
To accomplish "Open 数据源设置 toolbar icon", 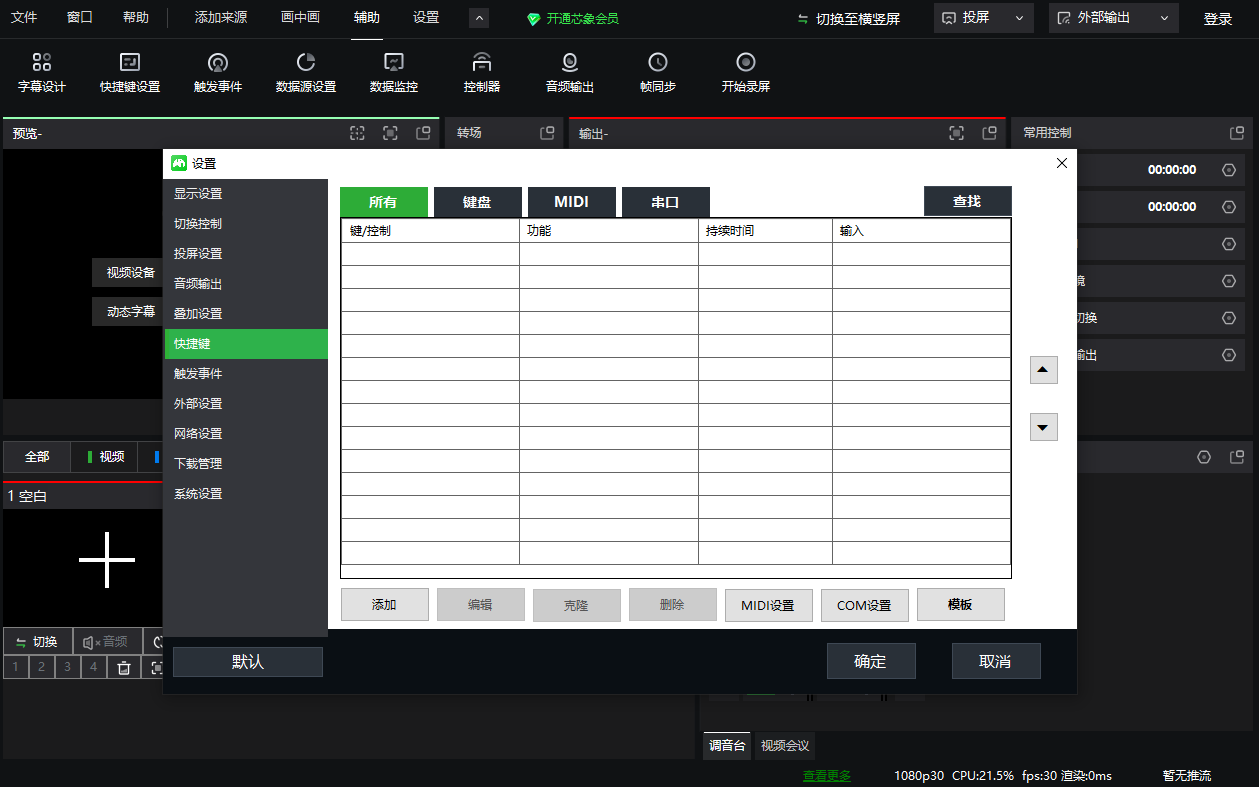I will click(306, 73).
